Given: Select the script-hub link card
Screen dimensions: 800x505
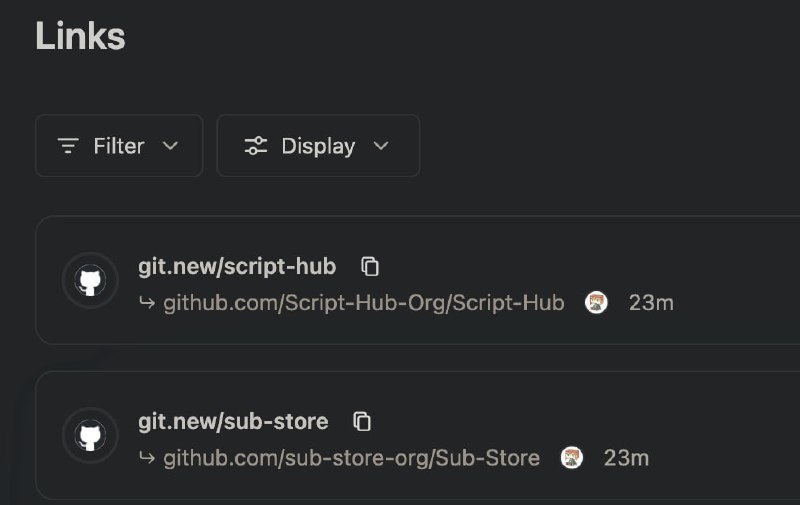Looking at the screenshot, I should [x=417, y=280].
